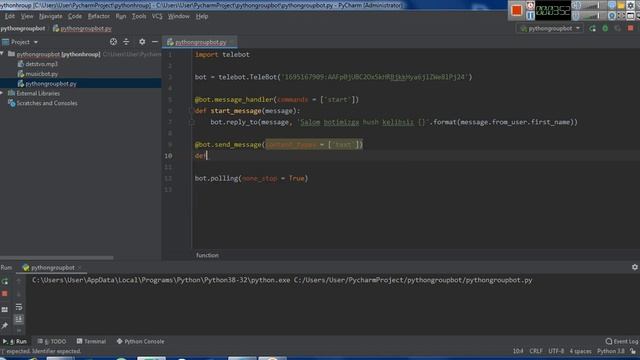The height and width of the screenshot is (360, 640).
Task: Open the Help menu
Action: 202,16
